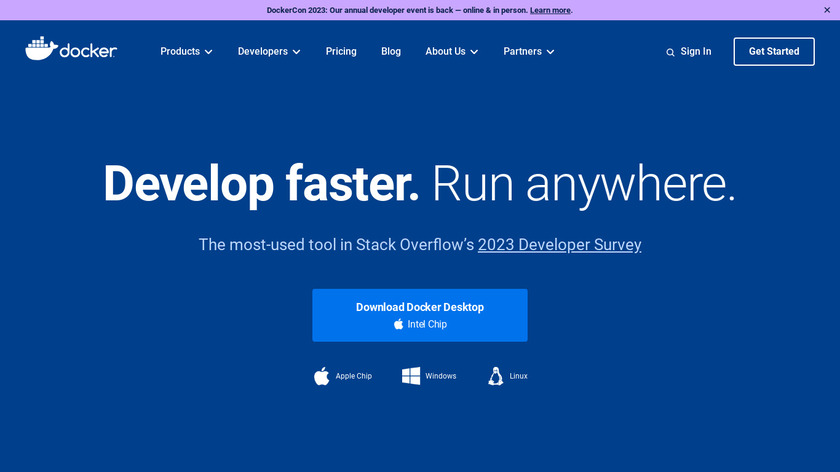Open the Partners menu
Screen dimensions: 840x472
pos(529,51)
